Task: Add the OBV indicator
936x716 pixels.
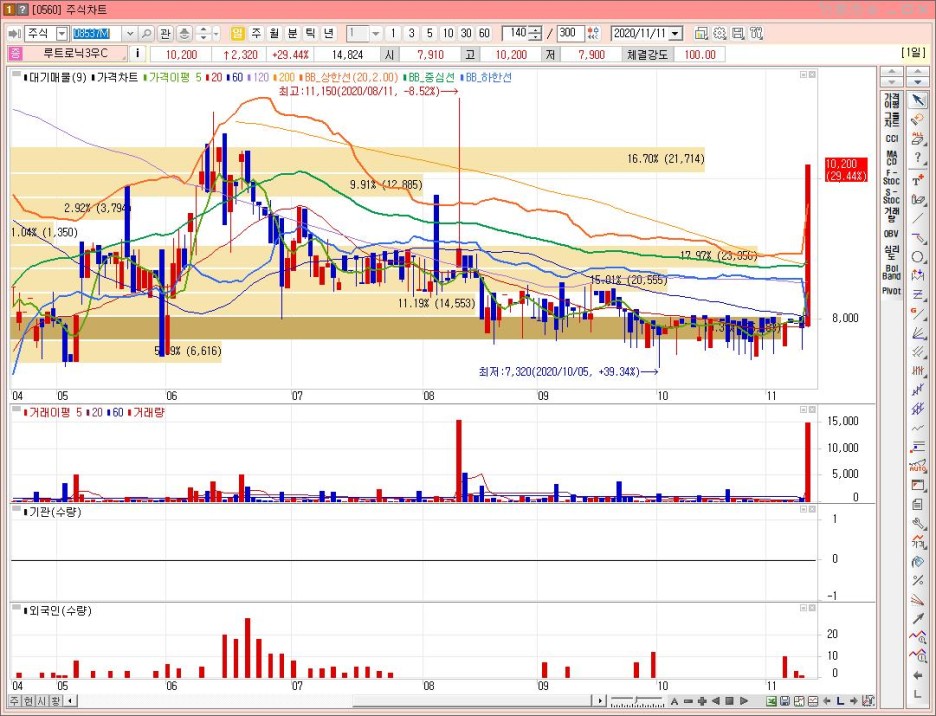Action: click(x=891, y=233)
